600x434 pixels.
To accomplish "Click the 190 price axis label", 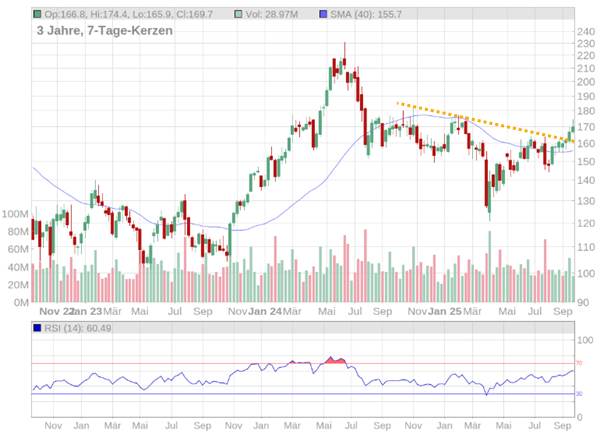I will (585, 96).
